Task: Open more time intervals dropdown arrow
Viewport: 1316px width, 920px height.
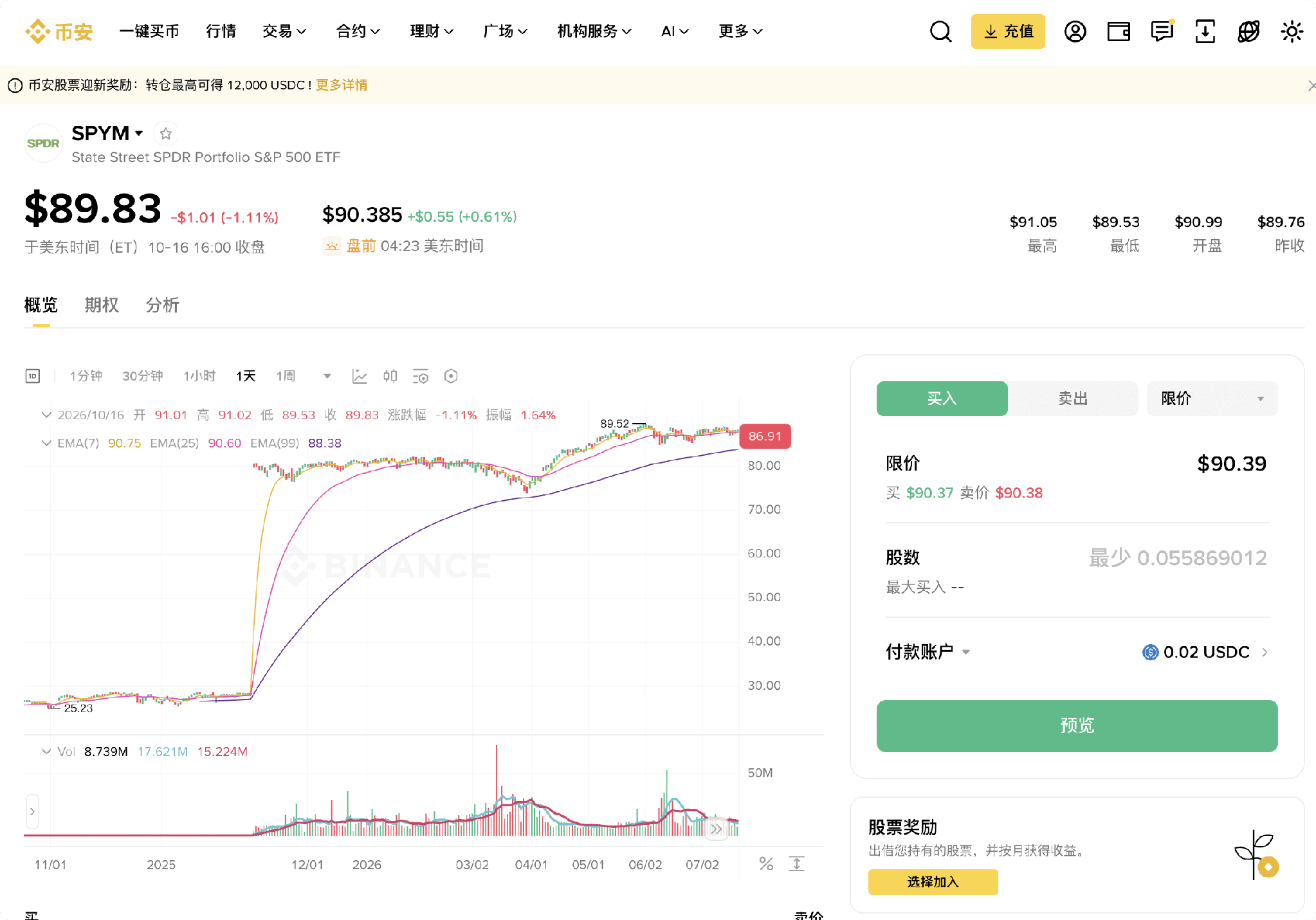Action: click(327, 376)
